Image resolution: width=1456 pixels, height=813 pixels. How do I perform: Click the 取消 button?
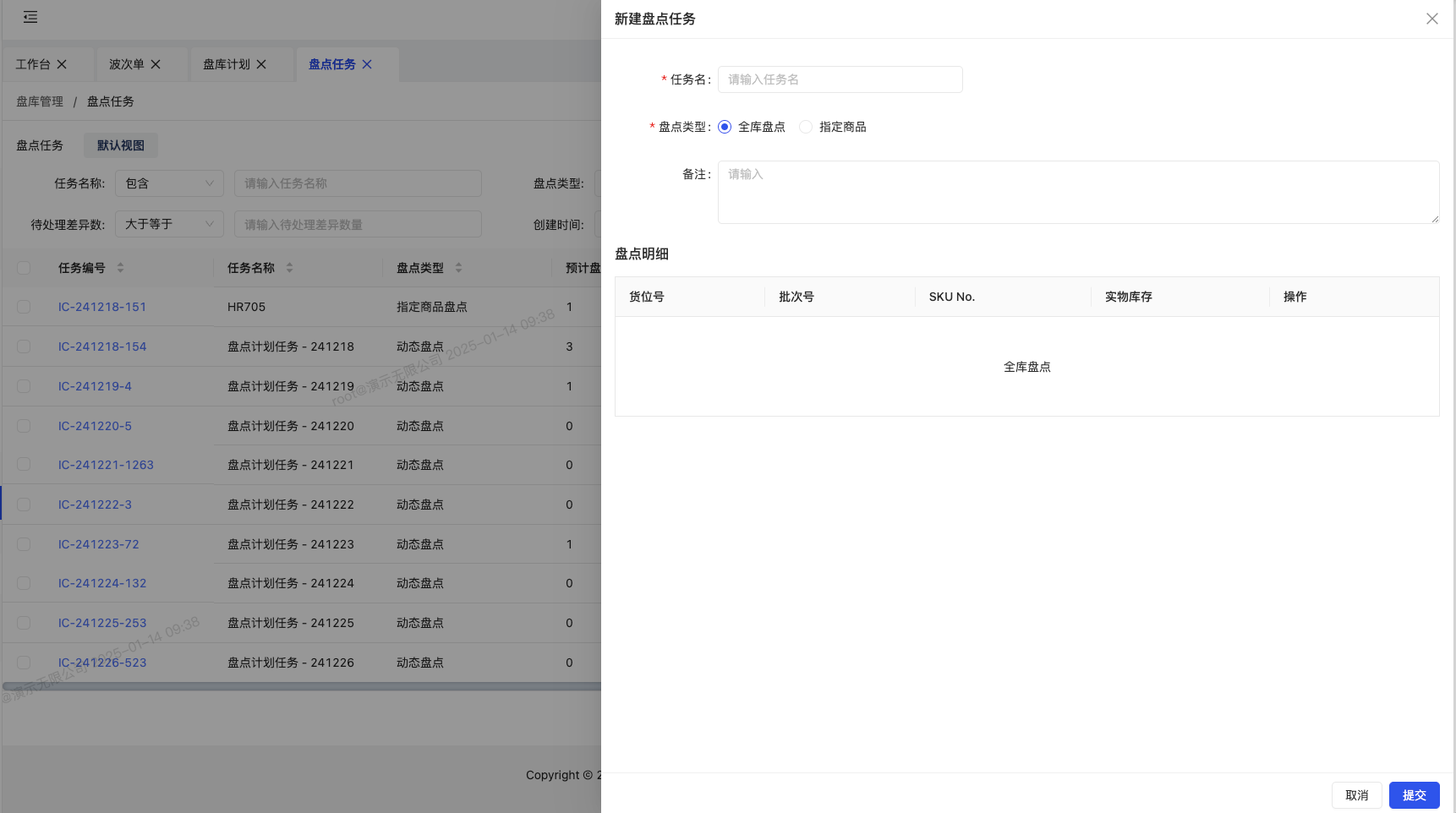(x=1356, y=795)
